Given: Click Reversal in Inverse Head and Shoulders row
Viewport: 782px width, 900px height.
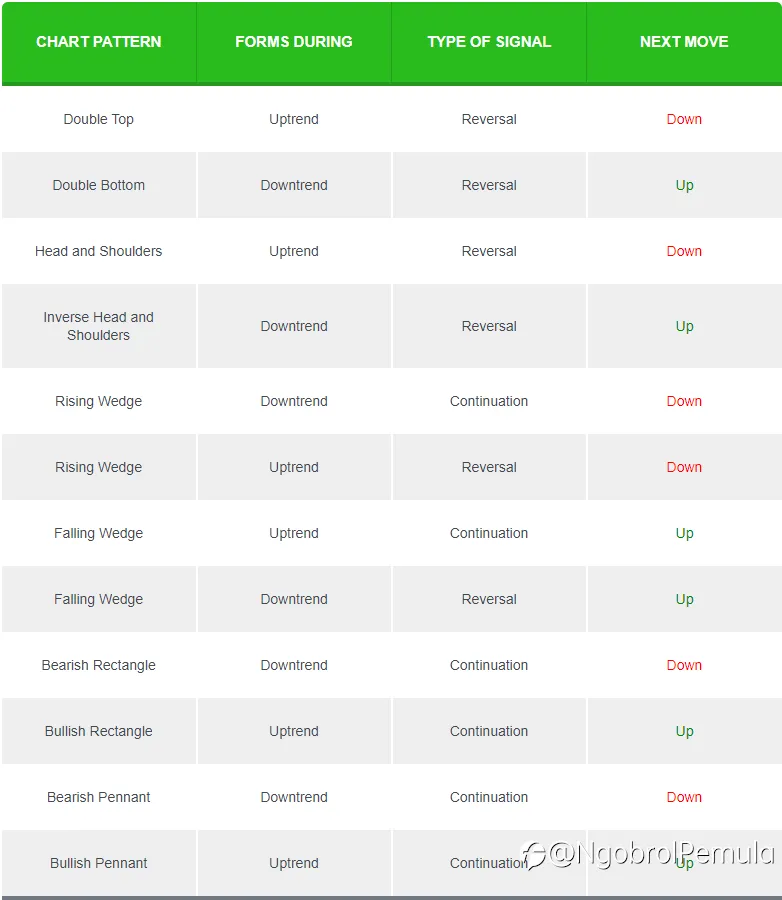Looking at the screenshot, I should tap(489, 326).
